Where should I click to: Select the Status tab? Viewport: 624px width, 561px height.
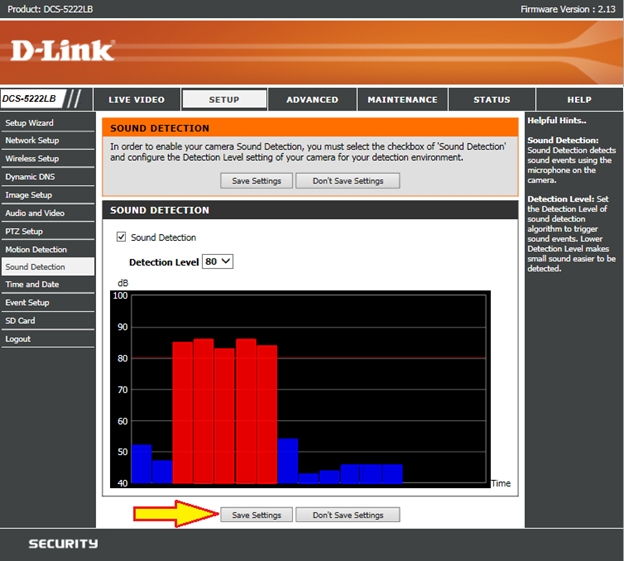491,99
